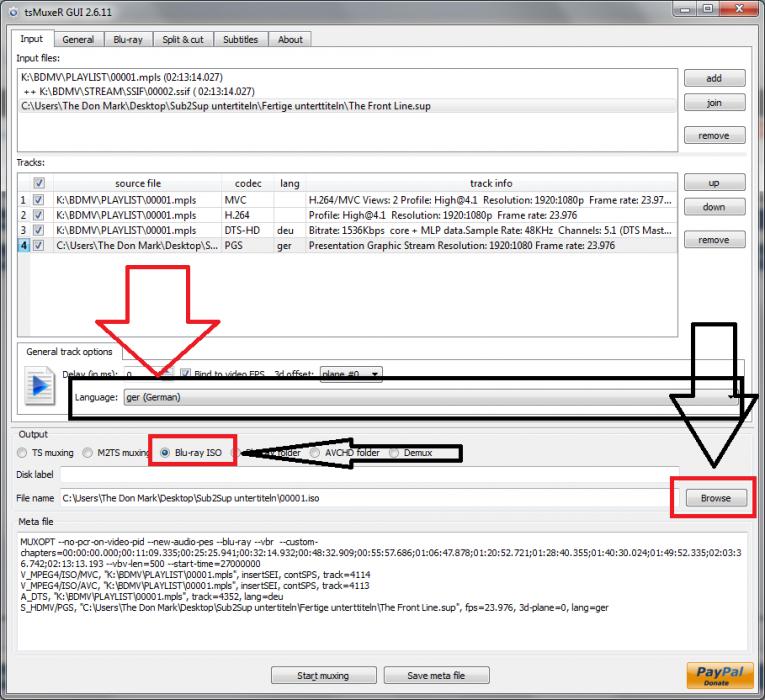Click remove button beside input files list
765x700 pixels.
coord(714,135)
